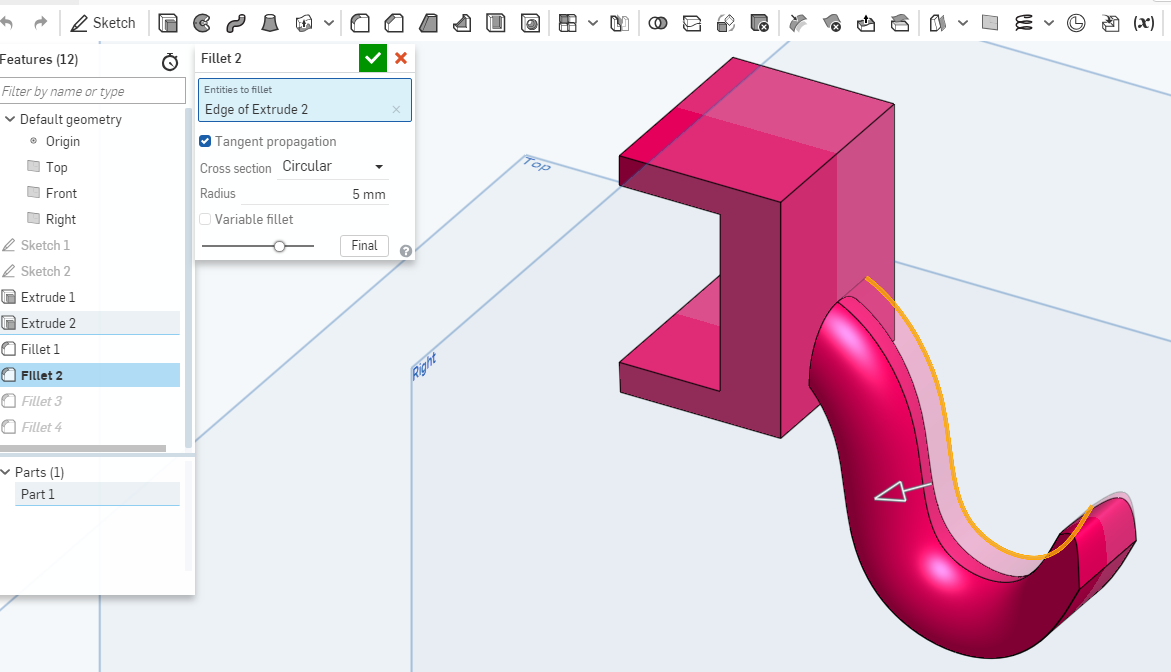Select Extrude 1 in the feature list
This screenshot has width=1171, height=672.
tap(48, 297)
